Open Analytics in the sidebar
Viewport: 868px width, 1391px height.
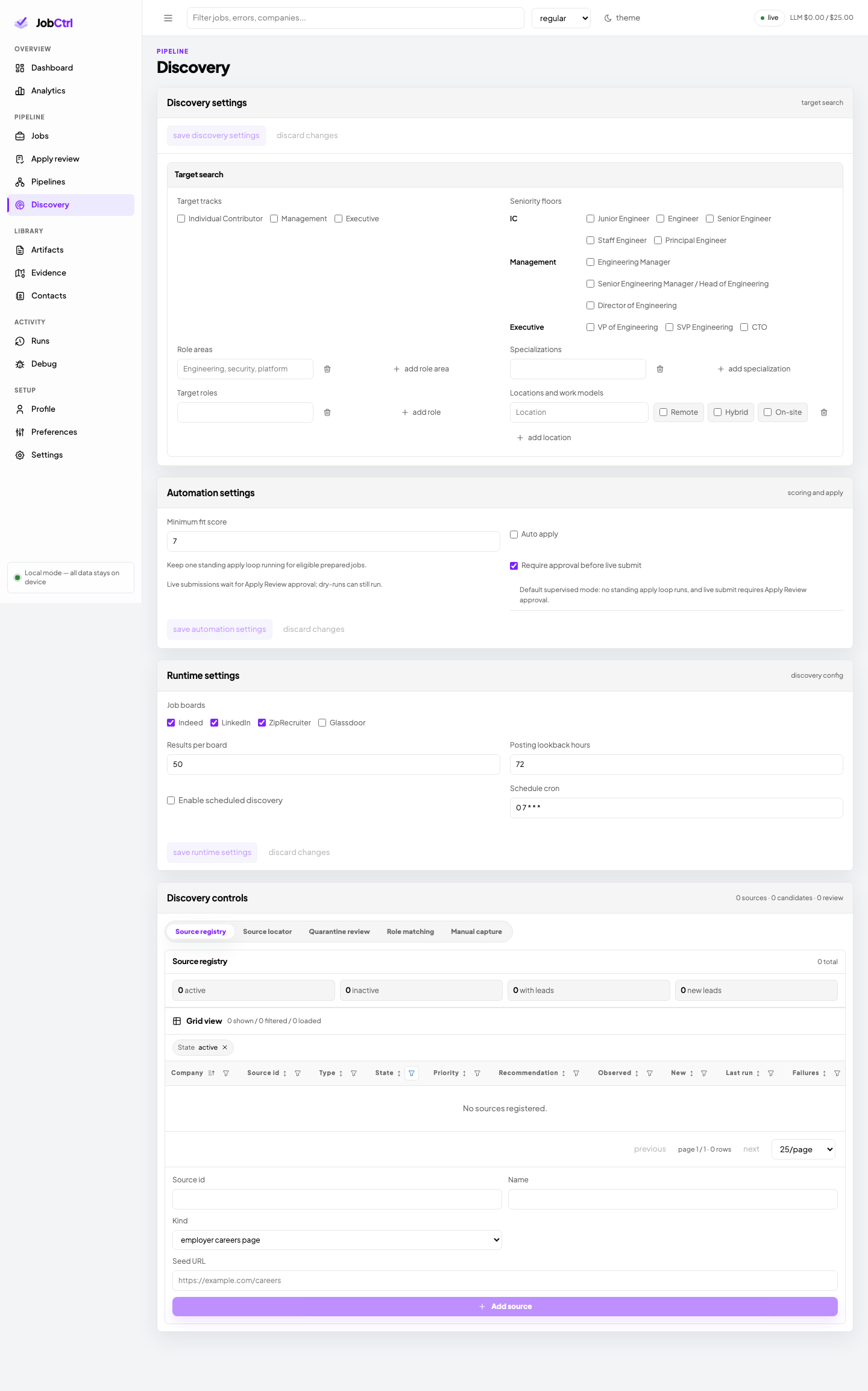(71, 91)
